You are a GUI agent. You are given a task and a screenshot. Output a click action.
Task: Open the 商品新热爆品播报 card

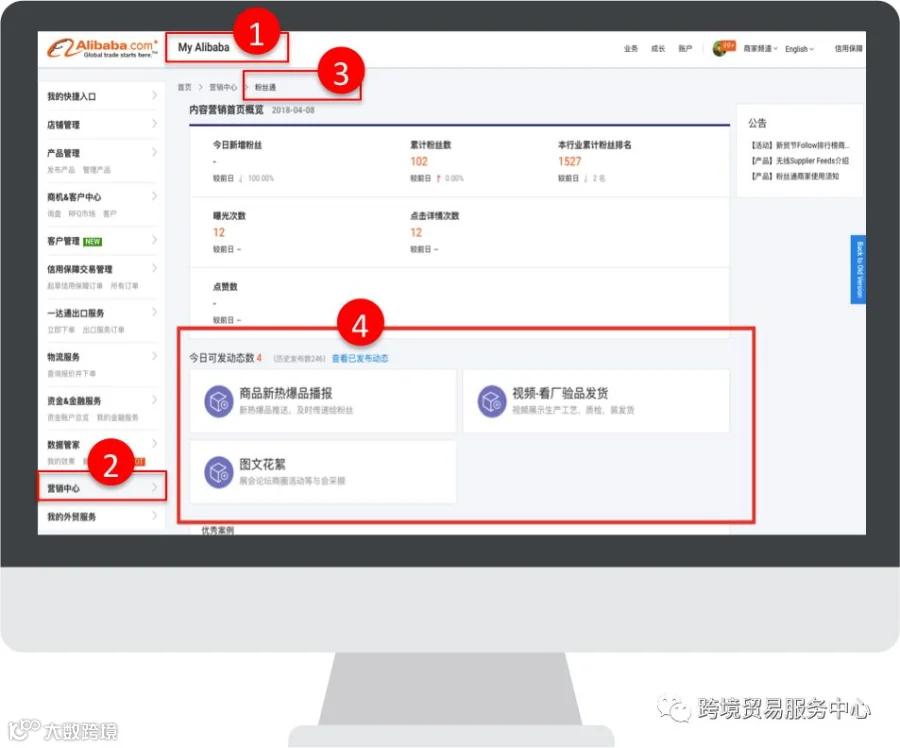click(323, 401)
